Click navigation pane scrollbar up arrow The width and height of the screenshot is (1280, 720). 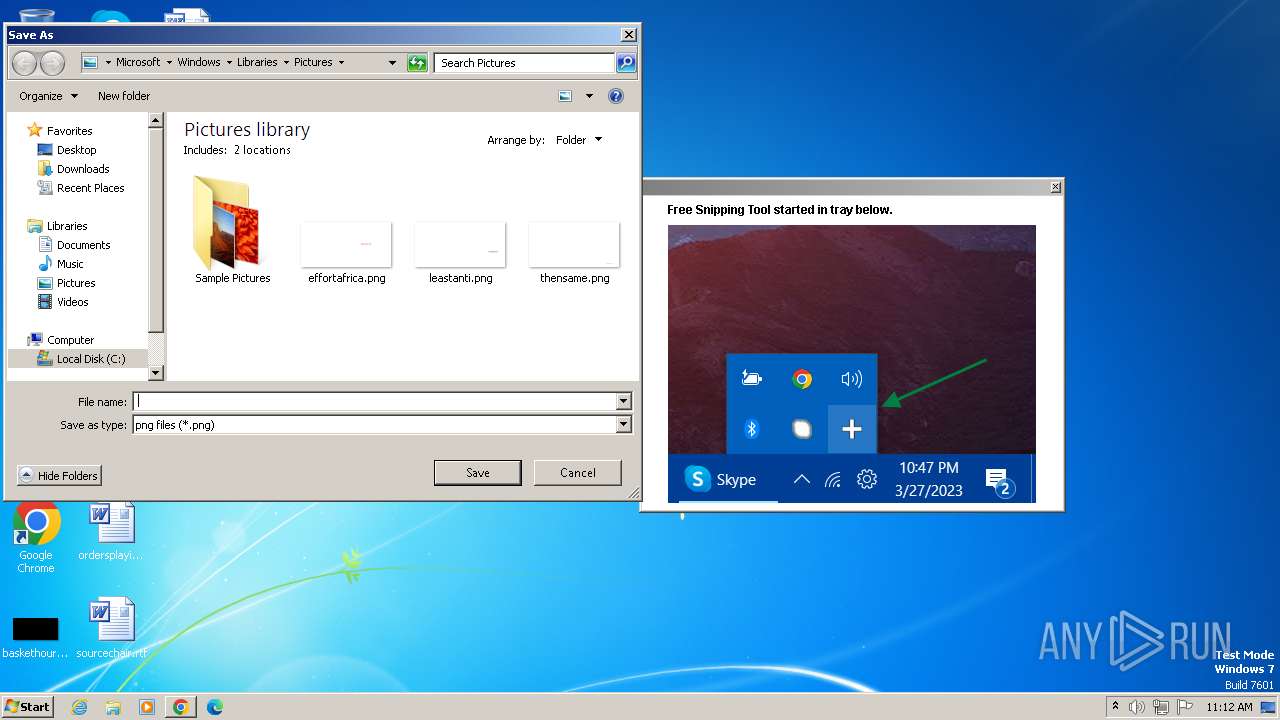pos(155,120)
